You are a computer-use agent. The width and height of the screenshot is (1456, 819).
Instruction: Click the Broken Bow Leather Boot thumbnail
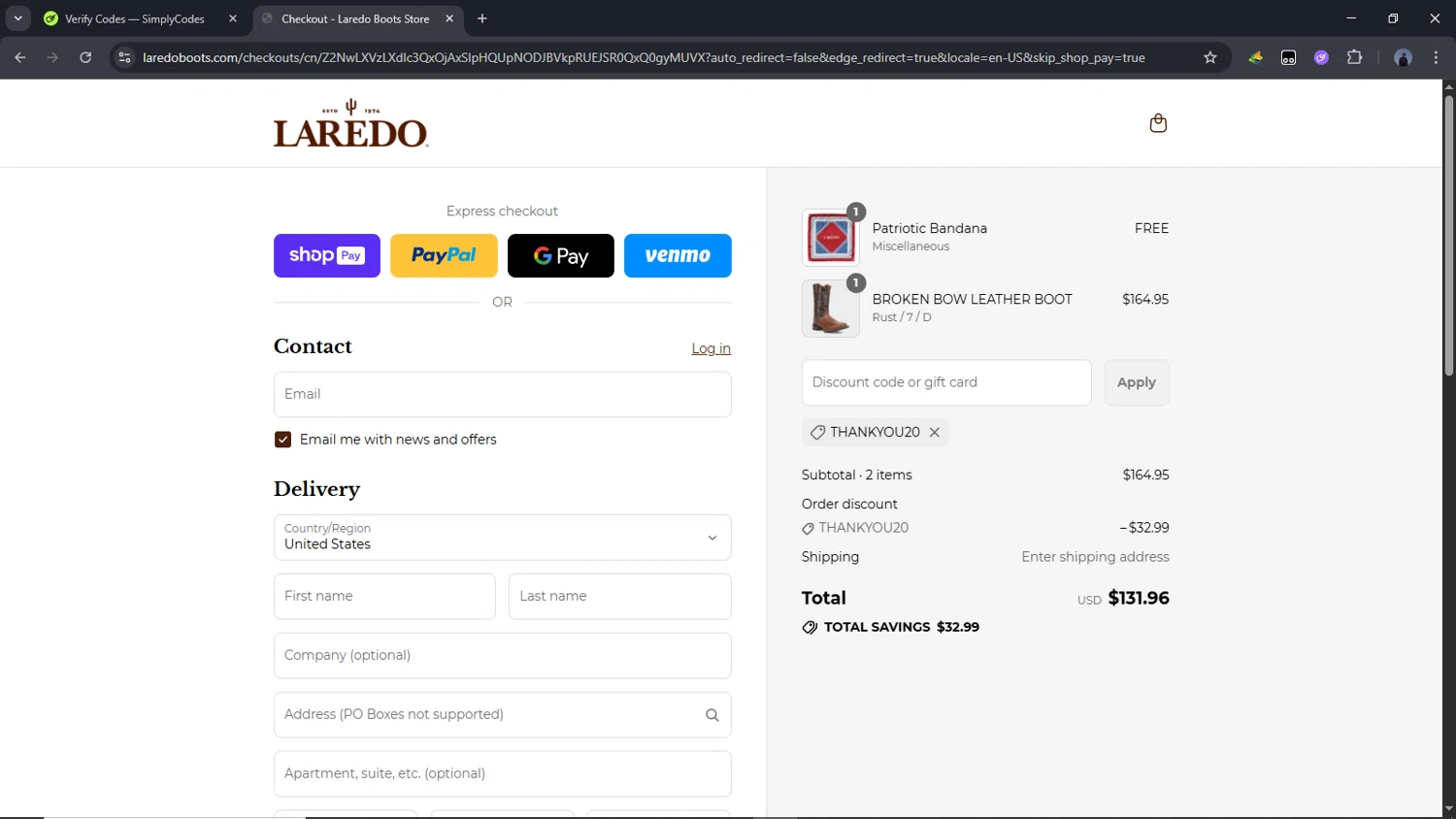click(x=831, y=309)
